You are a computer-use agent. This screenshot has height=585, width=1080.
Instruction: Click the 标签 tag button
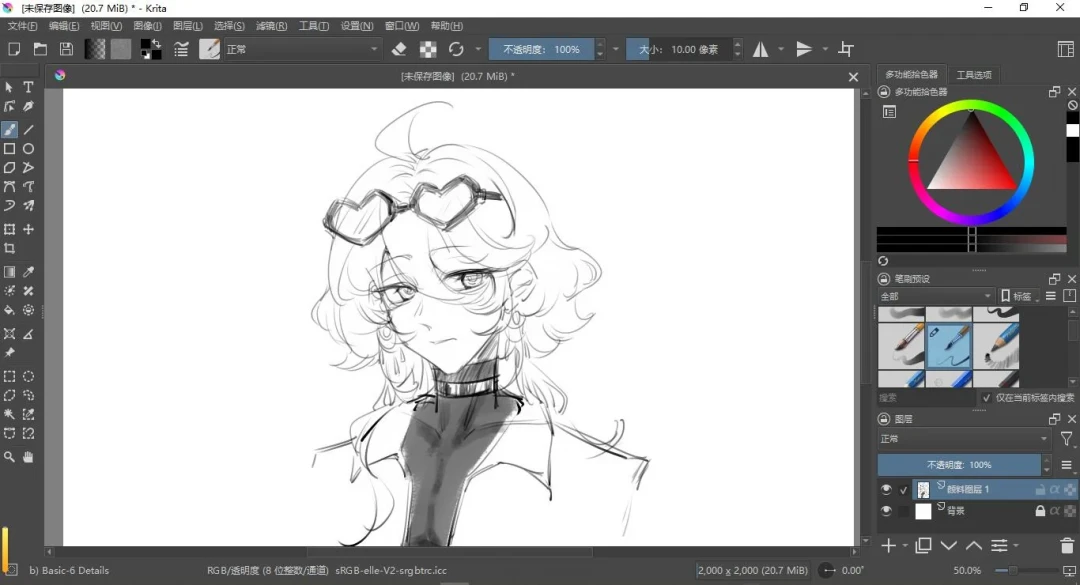click(x=1021, y=296)
